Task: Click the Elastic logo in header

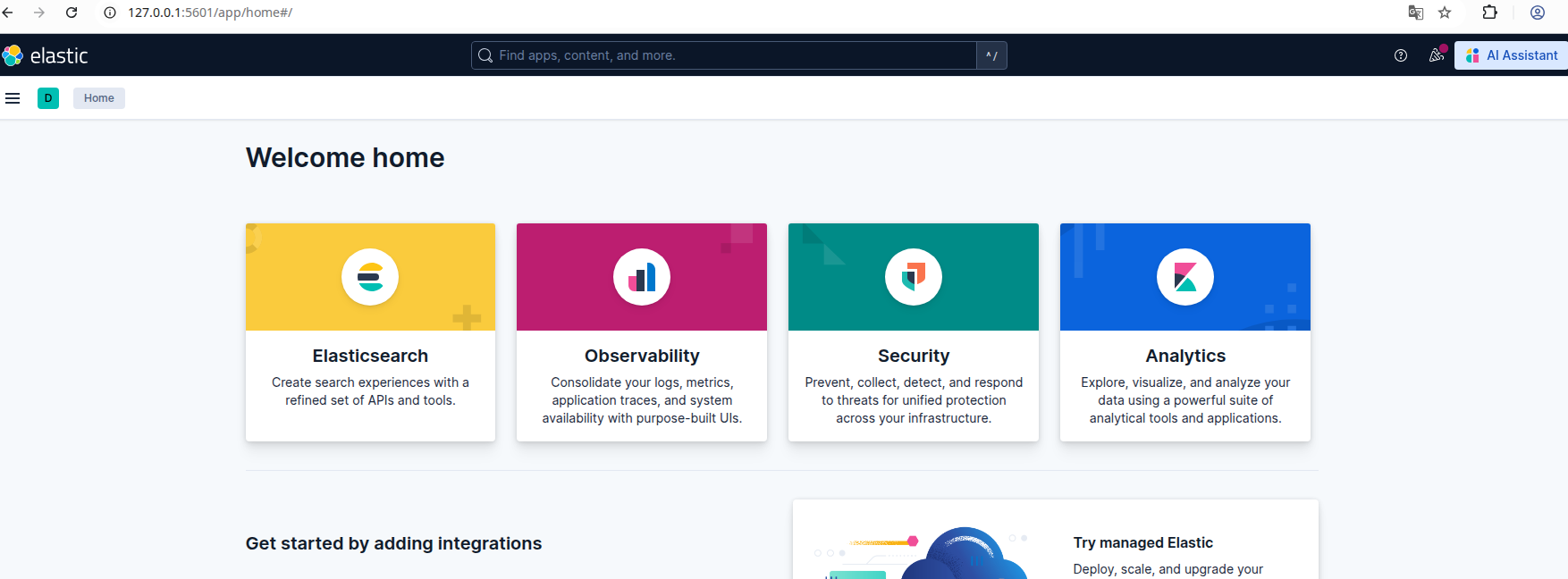Action: (45, 55)
